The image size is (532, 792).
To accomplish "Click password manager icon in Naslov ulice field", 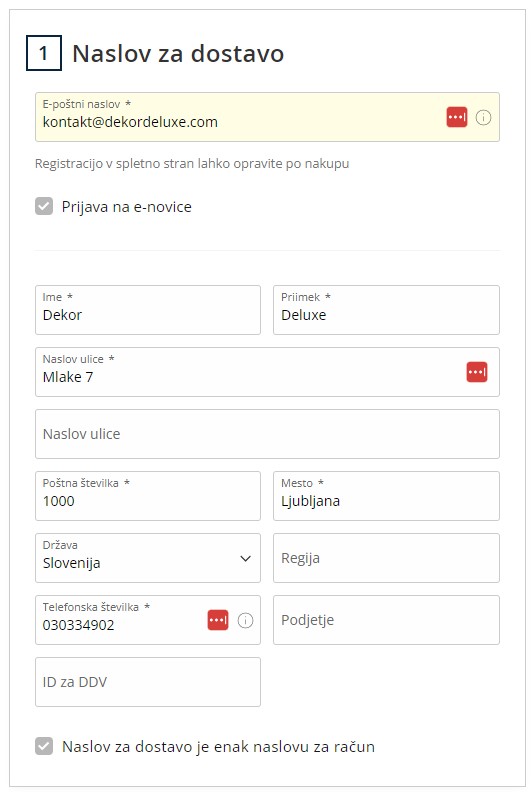I will (x=477, y=372).
